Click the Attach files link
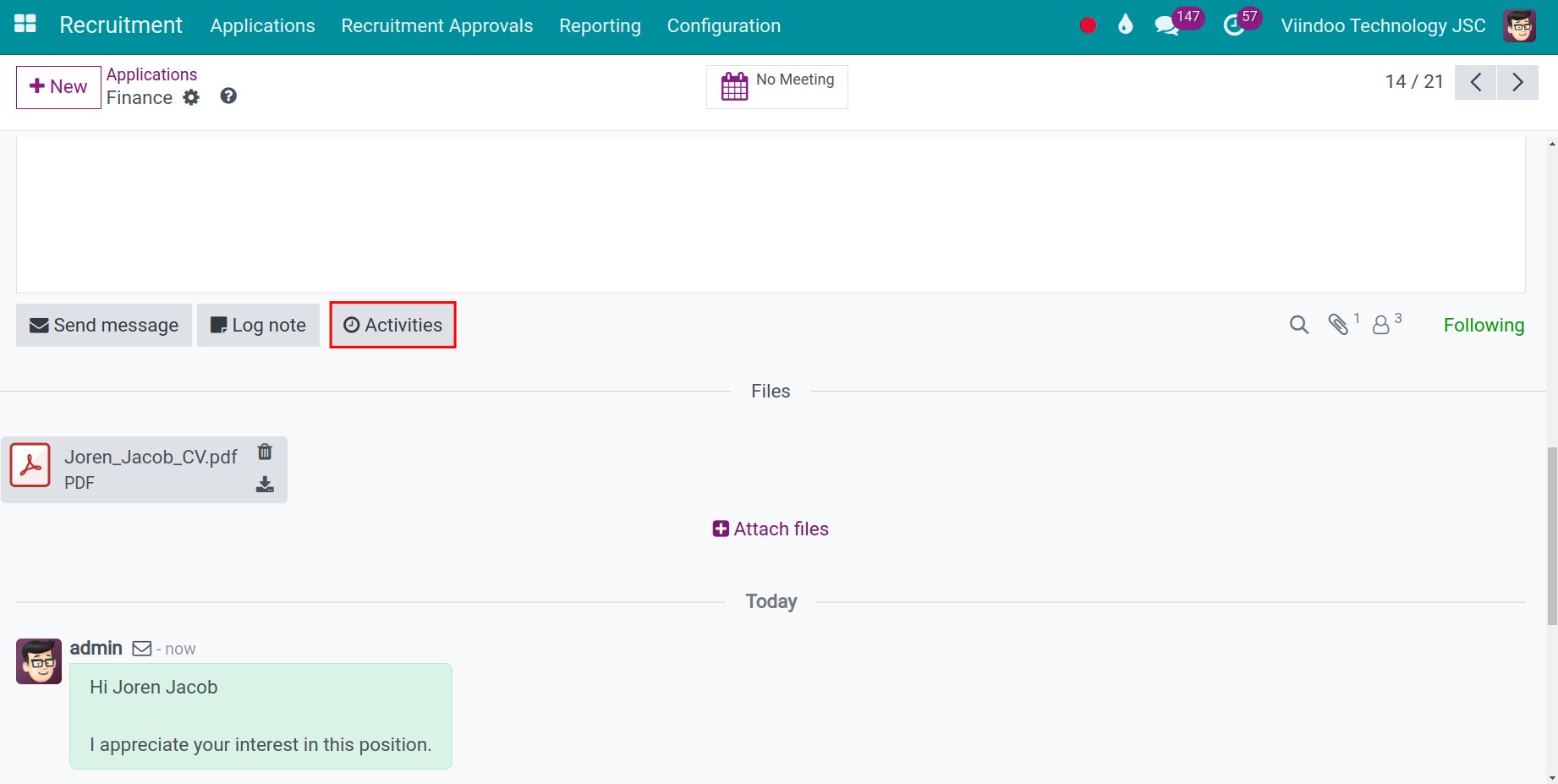The image size is (1558, 784). click(769, 528)
